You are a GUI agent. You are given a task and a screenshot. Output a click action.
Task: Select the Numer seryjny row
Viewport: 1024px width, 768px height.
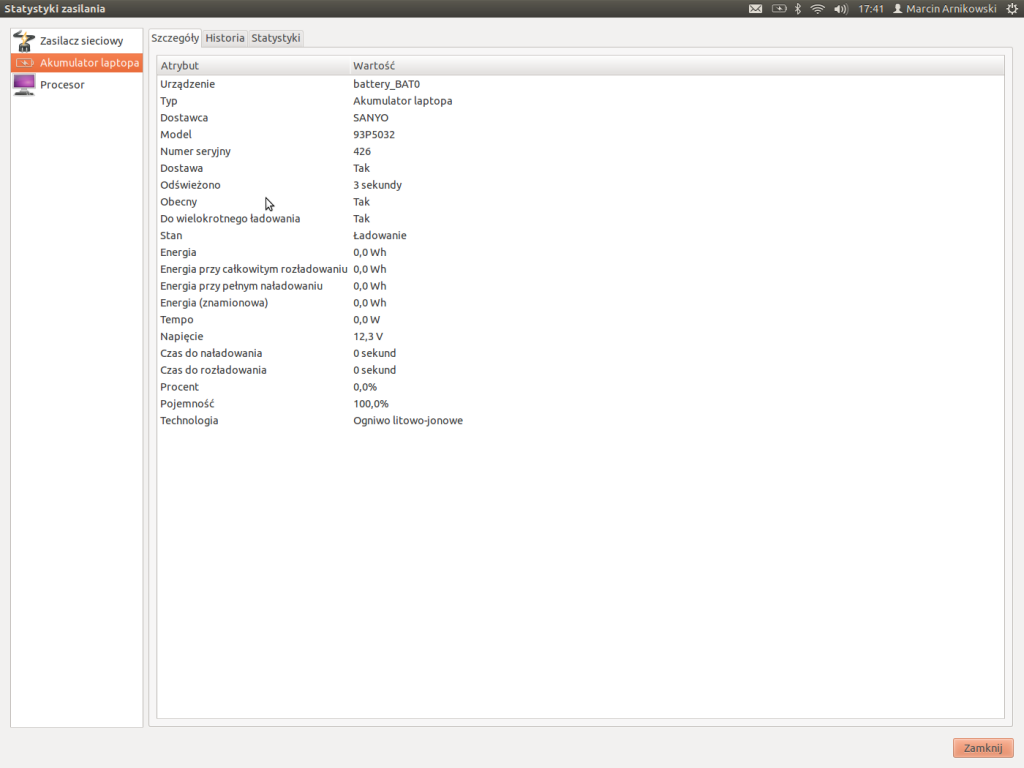tap(580, 151)
